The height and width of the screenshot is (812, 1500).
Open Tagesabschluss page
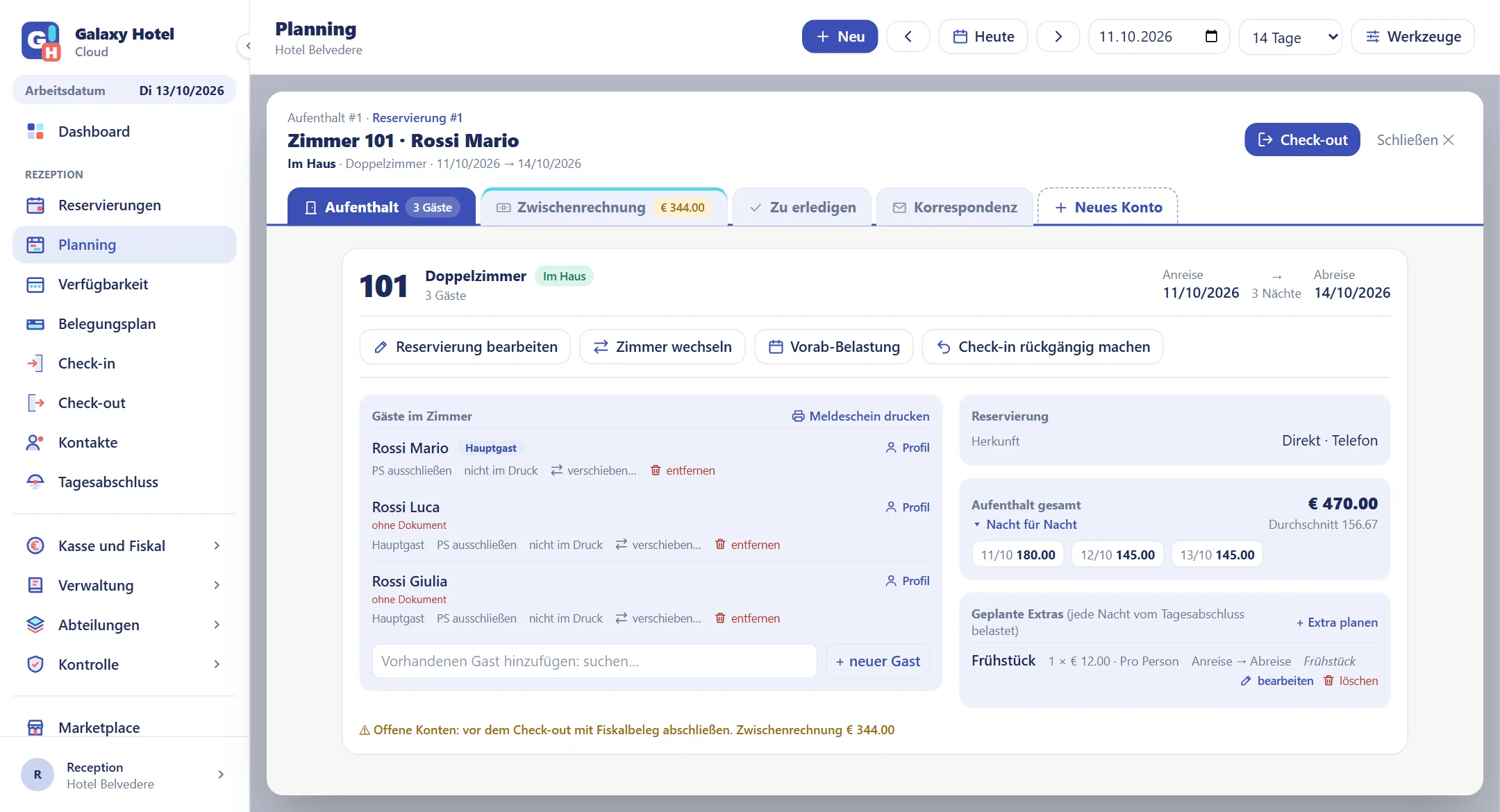pyautogui.click(x=124, y=482)
